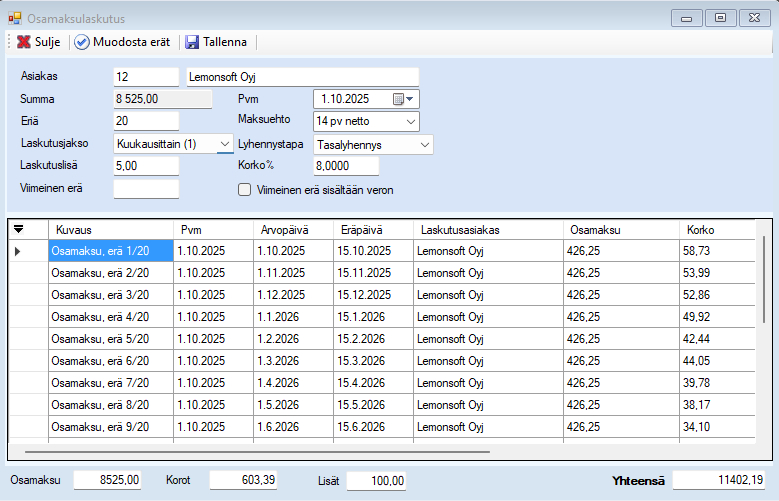The width and height of the screenshot is (779, 501).
Task: Click the red X Sulje icon
Action: coord(23,42)
